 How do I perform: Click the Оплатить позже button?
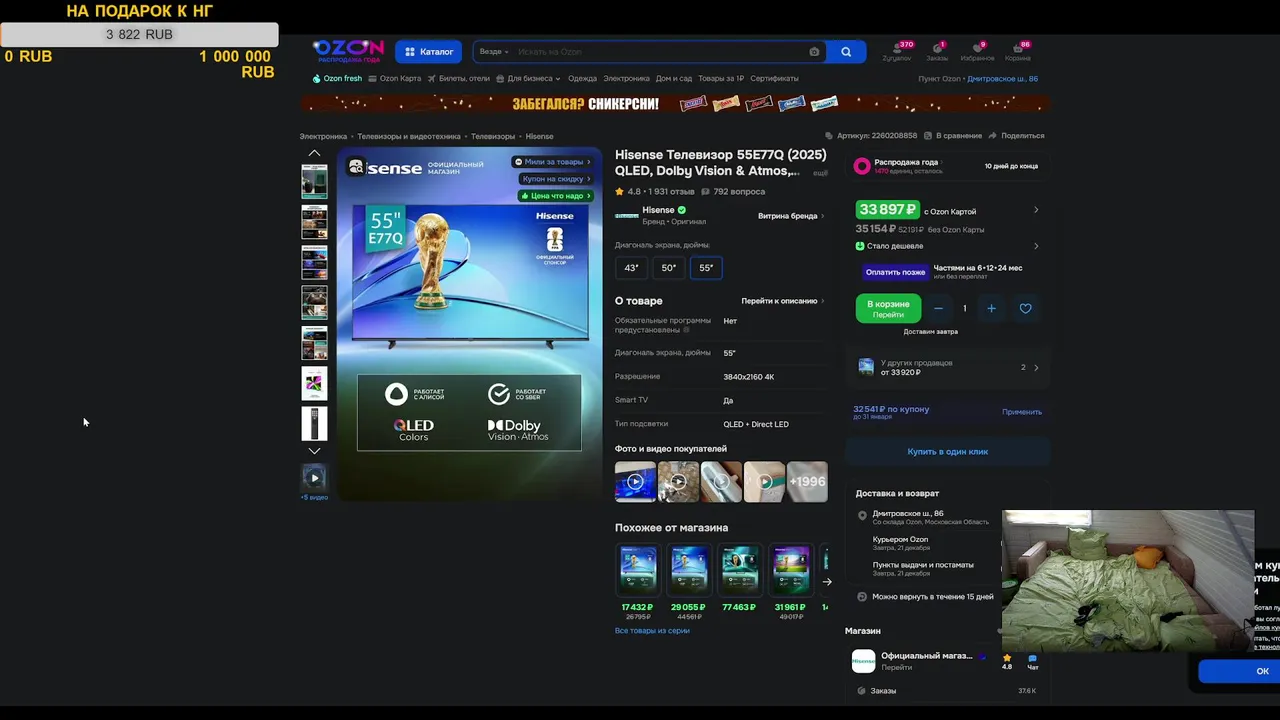(x=895, y=272)
